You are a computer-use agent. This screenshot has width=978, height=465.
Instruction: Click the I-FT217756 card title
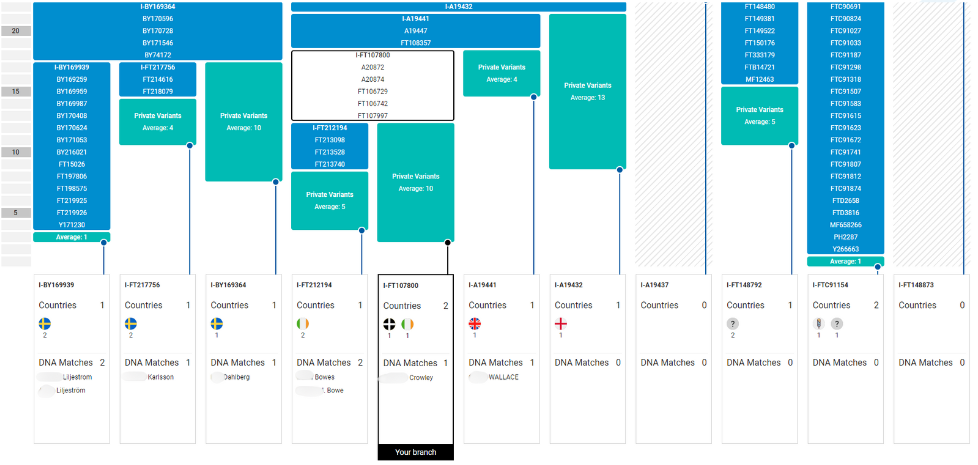tap(142, 285)
